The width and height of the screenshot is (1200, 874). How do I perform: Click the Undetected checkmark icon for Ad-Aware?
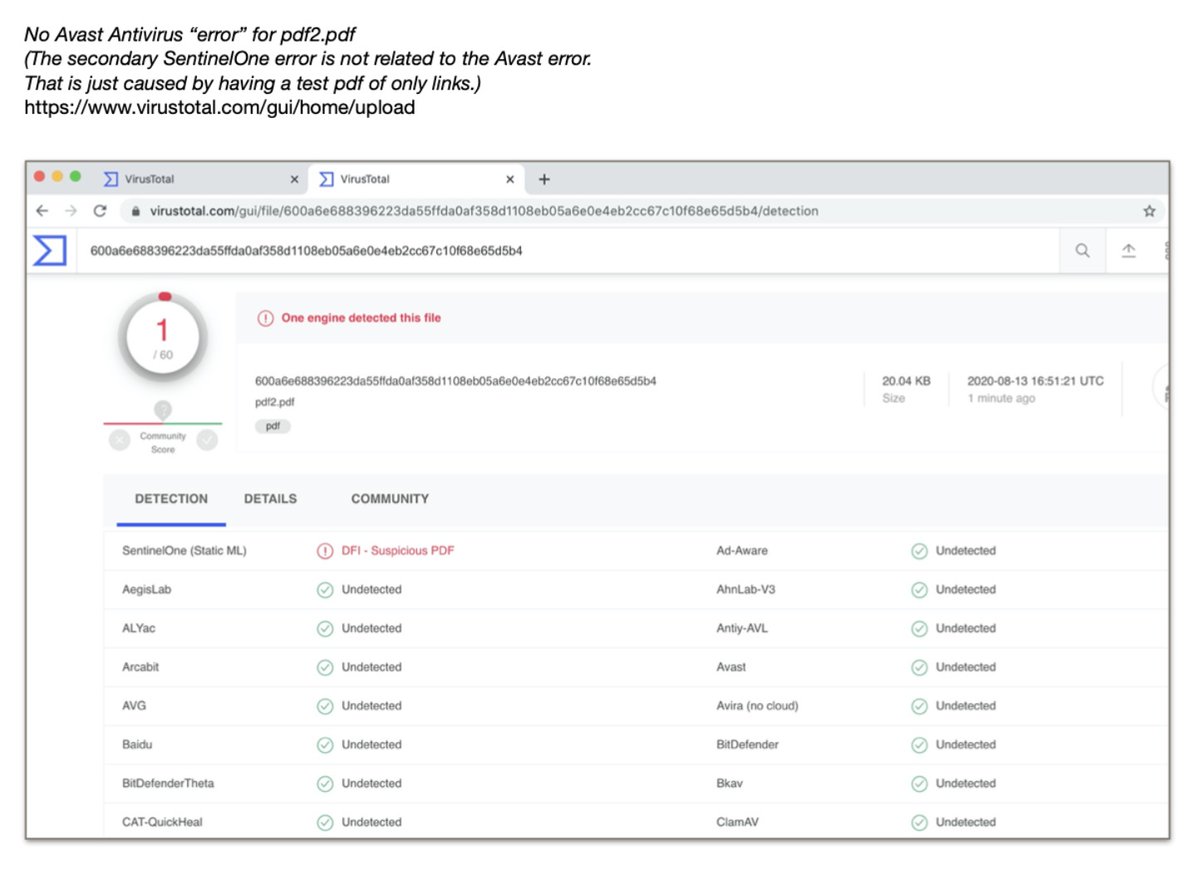click(919, 551)
